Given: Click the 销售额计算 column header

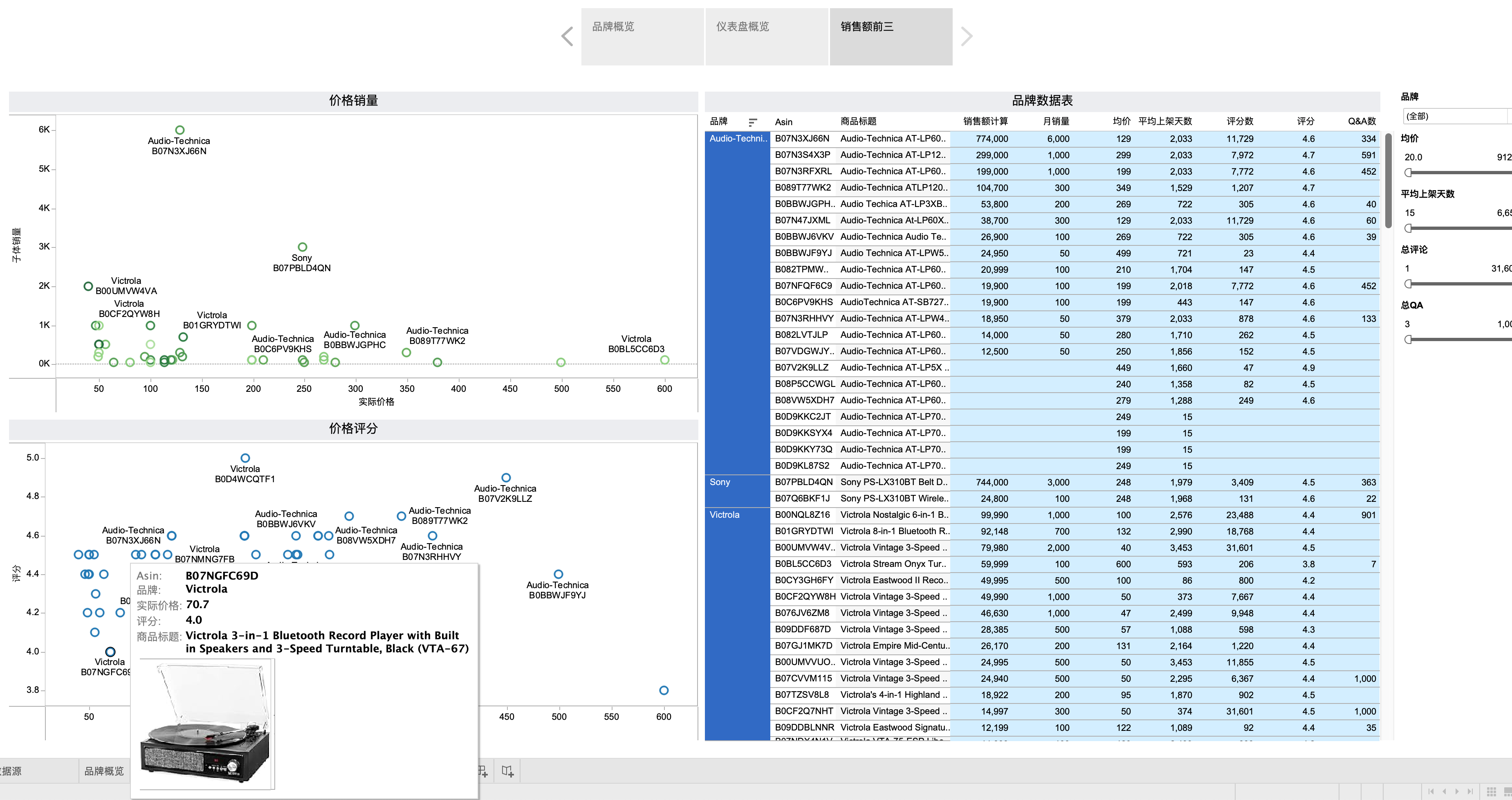Looking at the screenshot, I should (x=985, y=121).
